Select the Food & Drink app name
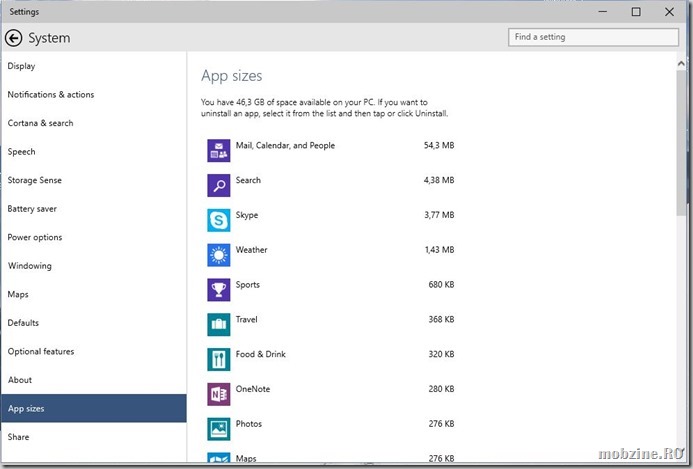693x469 pixels. (260, 354)
